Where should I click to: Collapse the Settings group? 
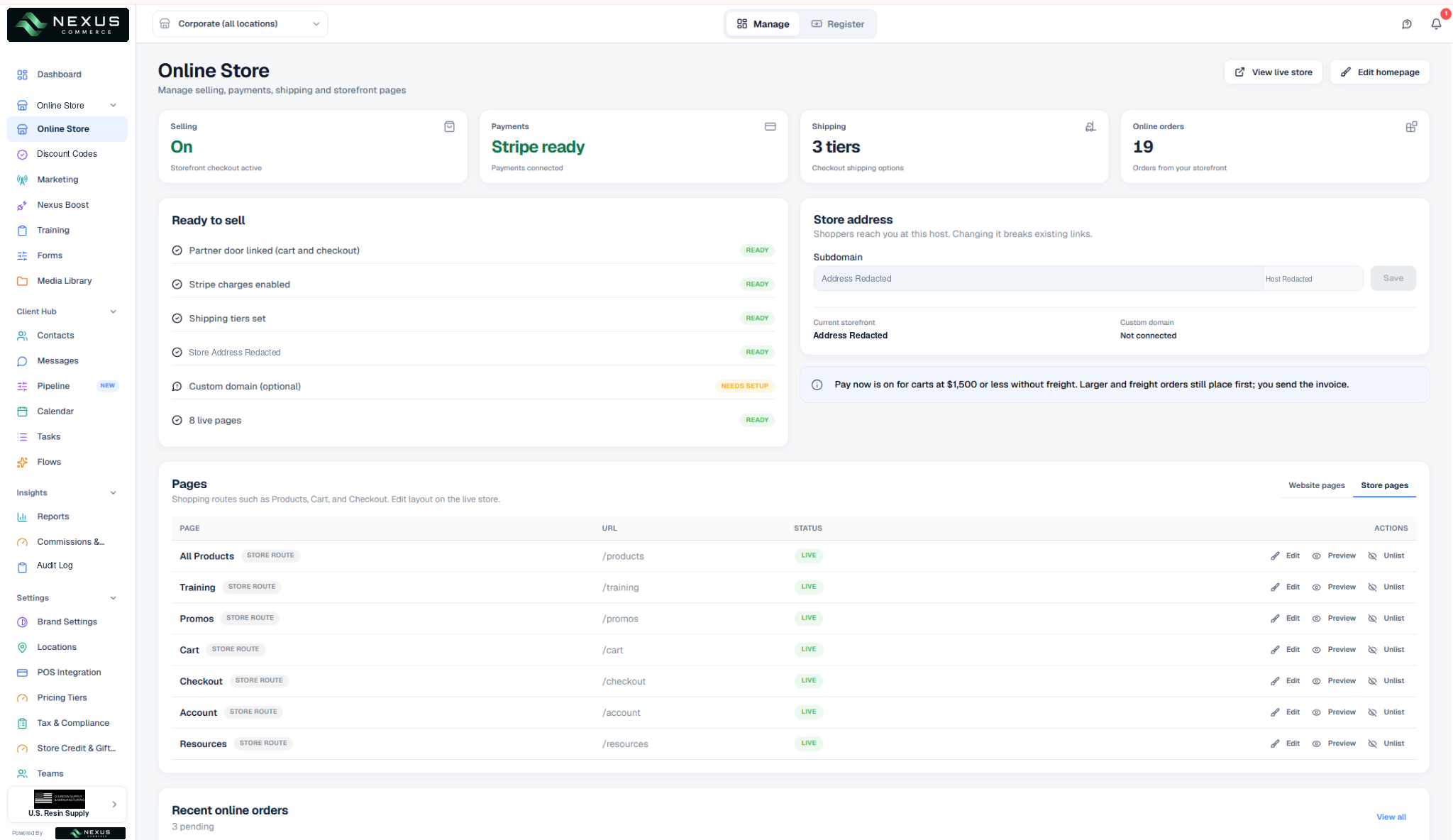click(x=113, y=598)
